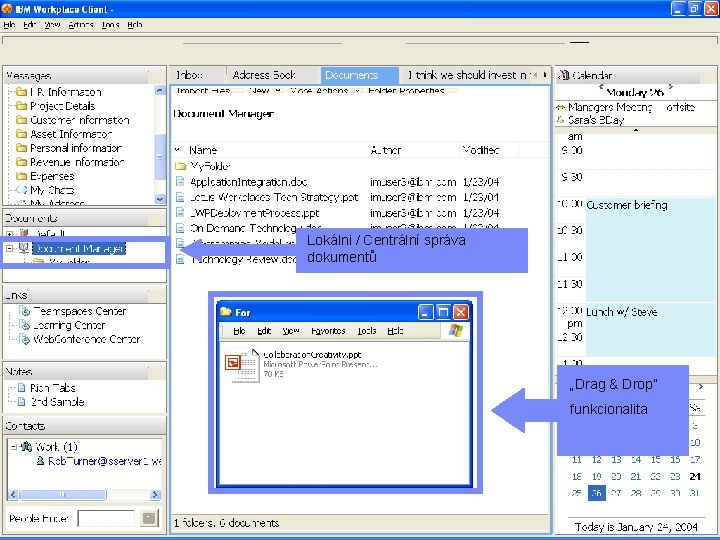The height and width of the screenshot is (540, 720).
Task: Select day 26 in mini calendar
Action: click(596, 493)
